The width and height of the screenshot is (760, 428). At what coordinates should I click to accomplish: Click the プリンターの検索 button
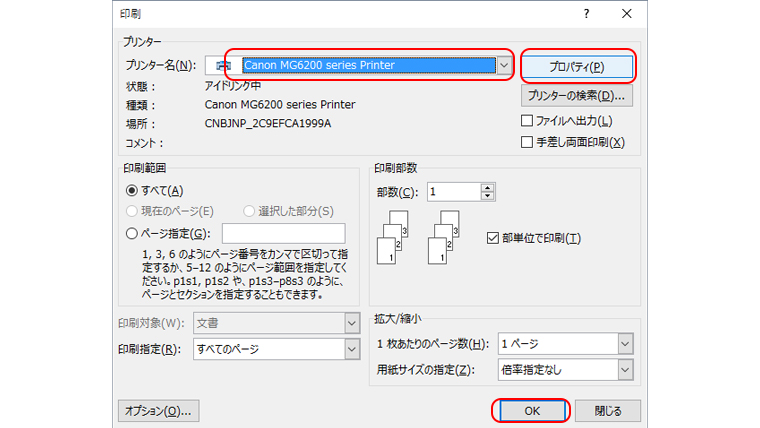(577, 96)
